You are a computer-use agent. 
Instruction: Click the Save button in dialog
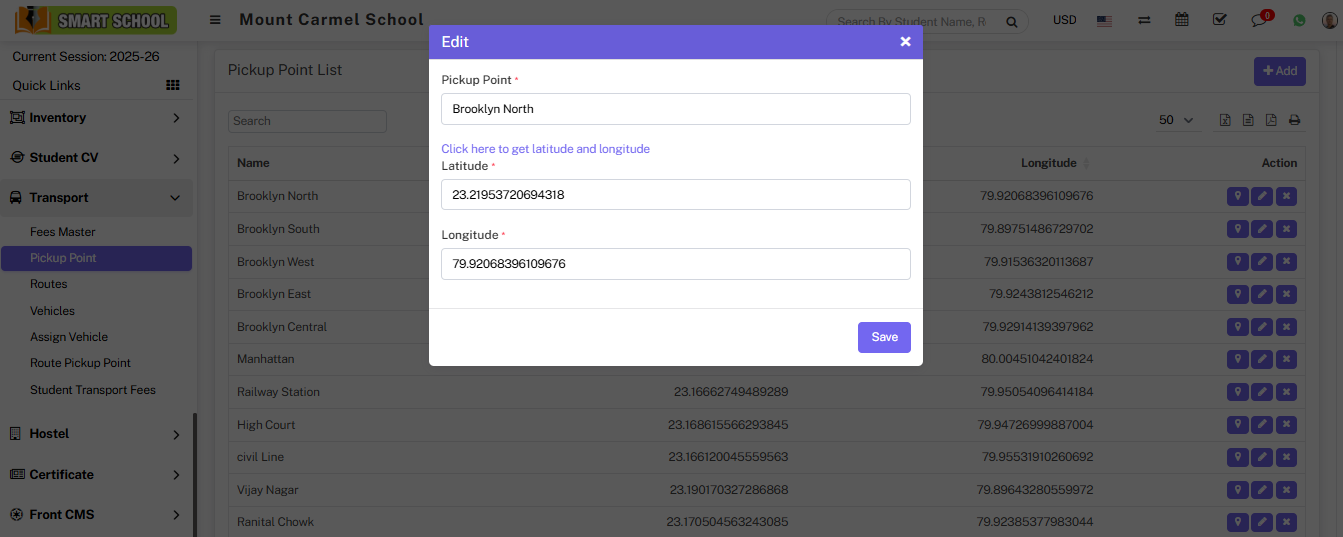(884, 337)
